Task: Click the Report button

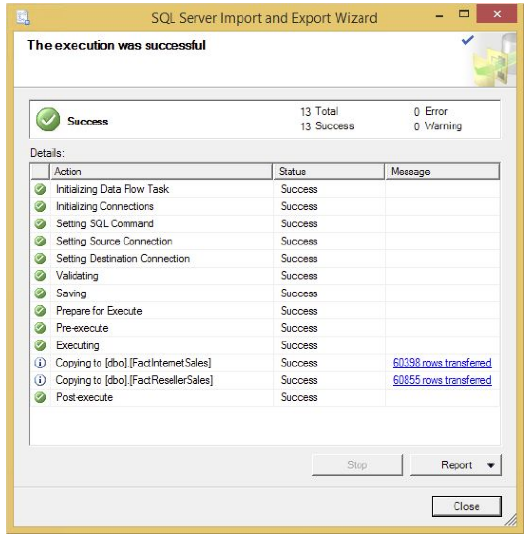Action: (x=456, y=465)
